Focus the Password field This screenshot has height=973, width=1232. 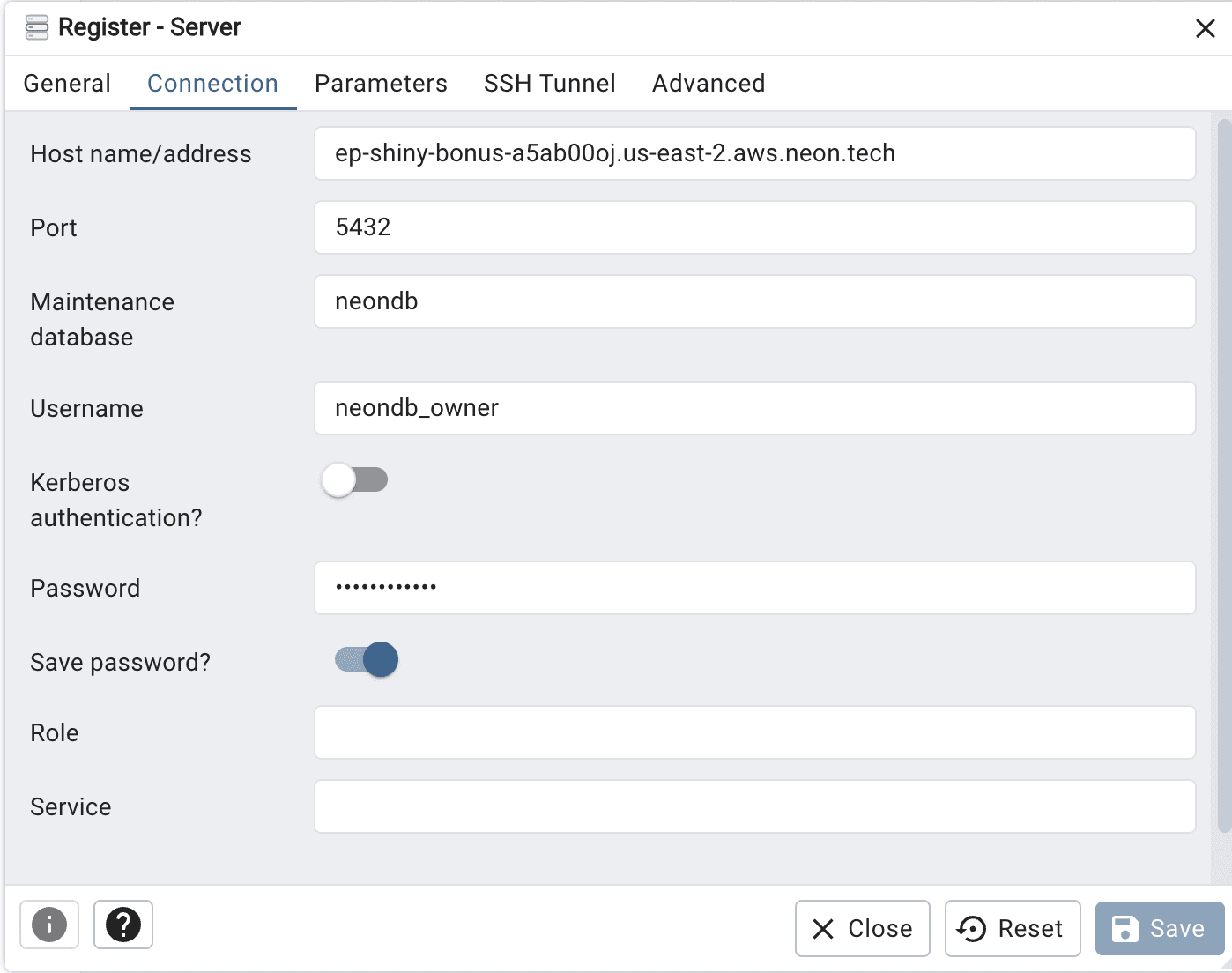click(754, 588)
